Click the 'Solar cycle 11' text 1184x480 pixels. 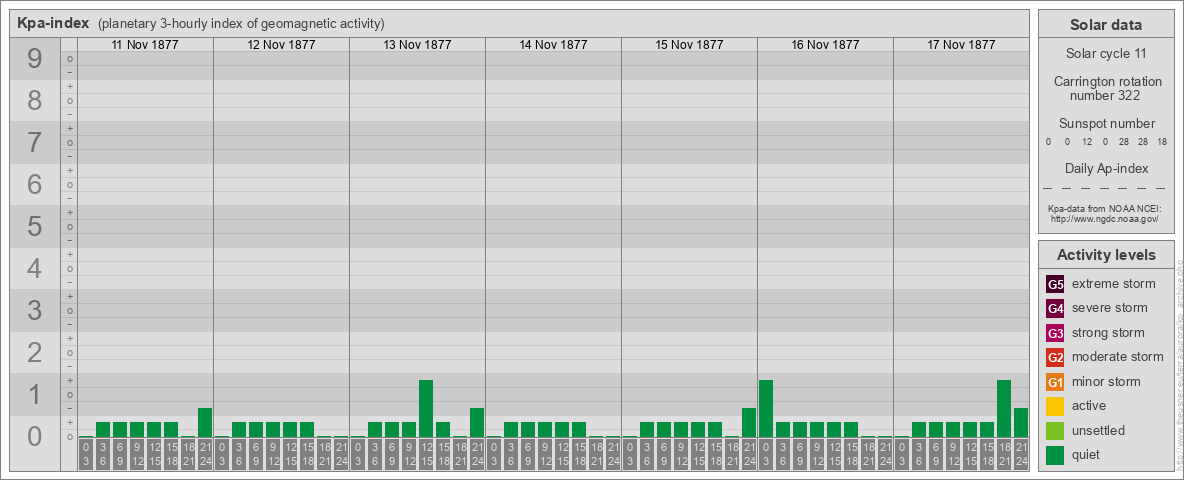click(x=1106, y=54)
